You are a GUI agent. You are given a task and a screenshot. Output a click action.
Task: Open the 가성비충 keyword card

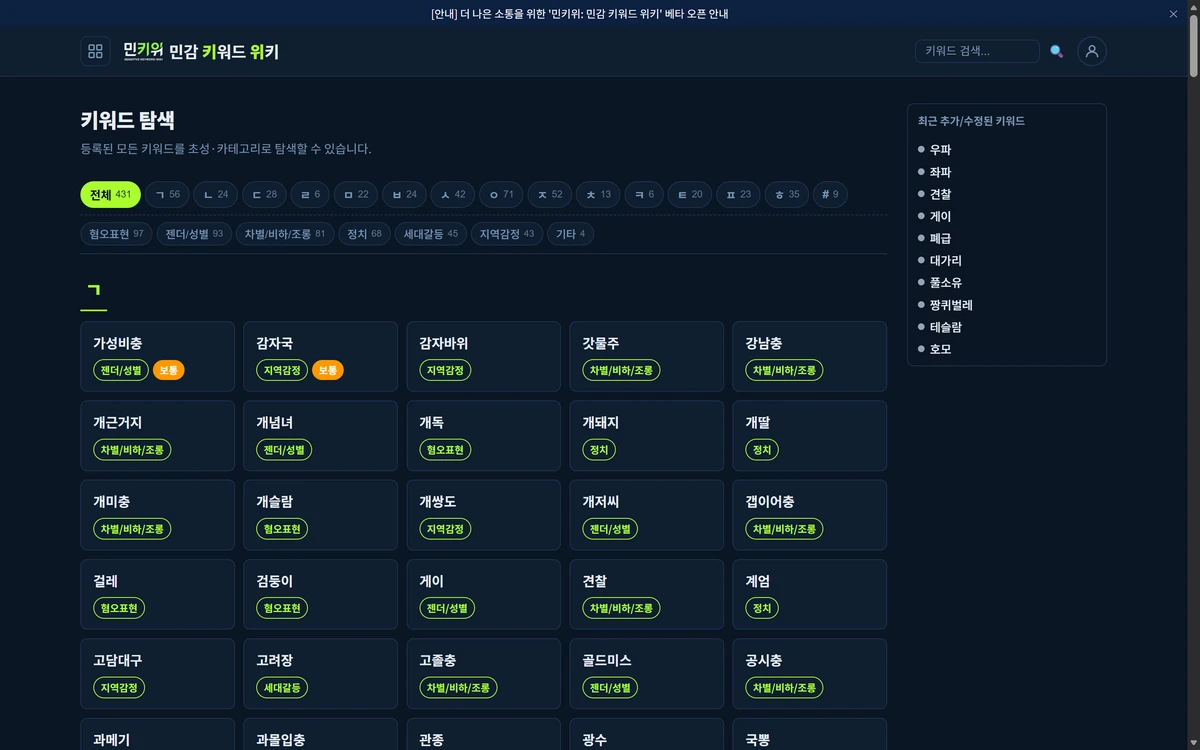tap(157, 356)
